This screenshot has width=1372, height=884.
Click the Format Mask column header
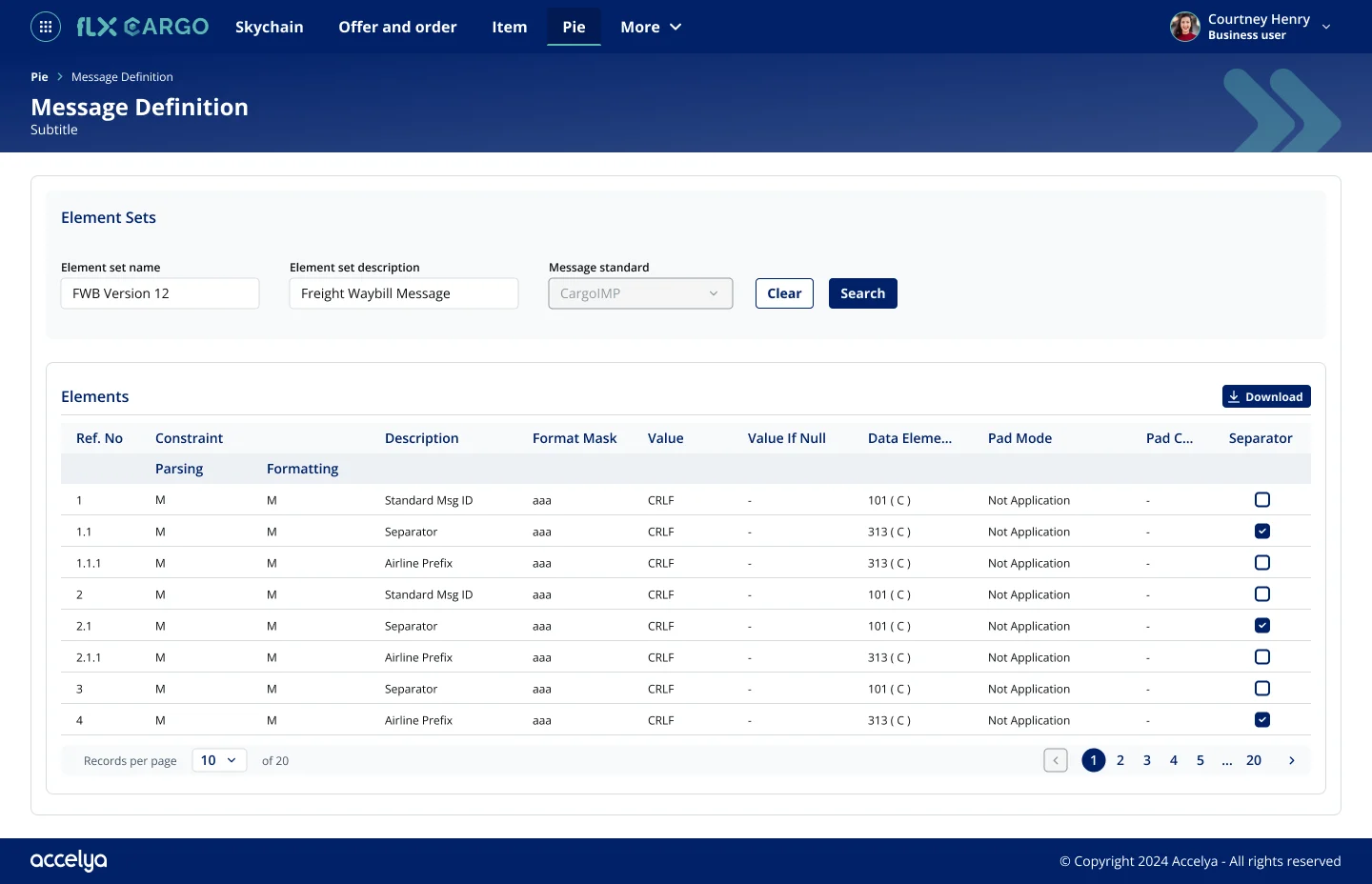point(575,438)
